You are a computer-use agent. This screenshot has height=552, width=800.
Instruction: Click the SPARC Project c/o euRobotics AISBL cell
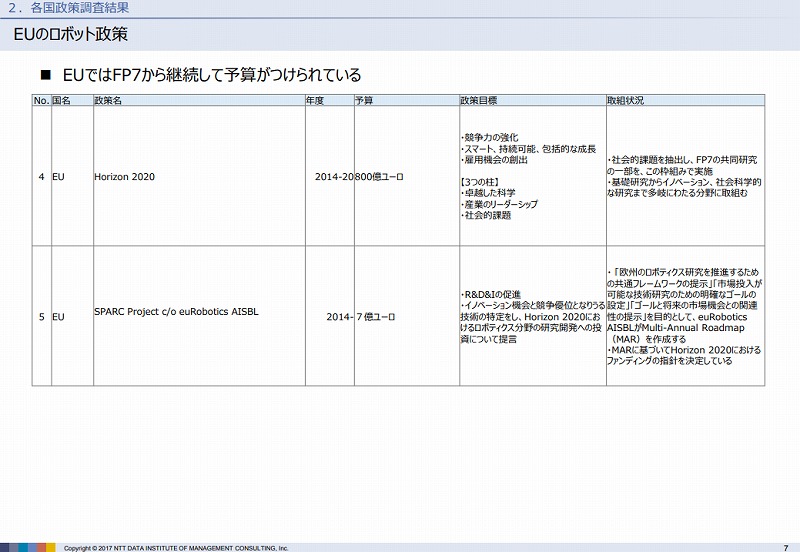pos(176,311)
